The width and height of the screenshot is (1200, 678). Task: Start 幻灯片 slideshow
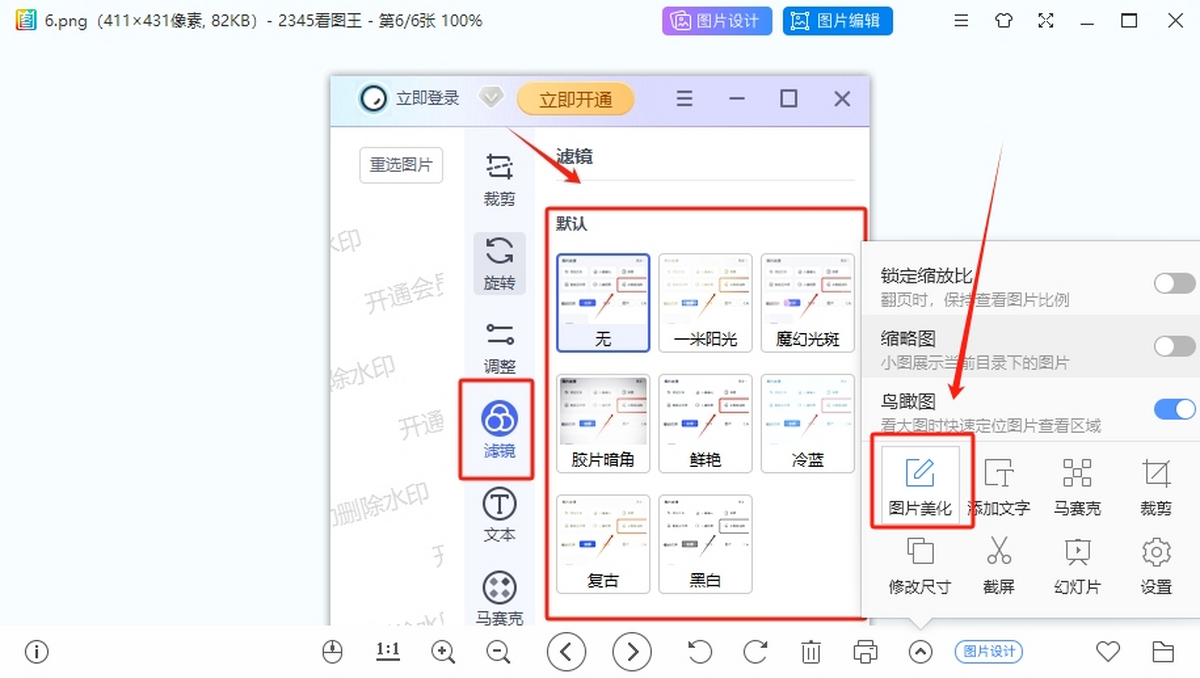click(1077, 565)
